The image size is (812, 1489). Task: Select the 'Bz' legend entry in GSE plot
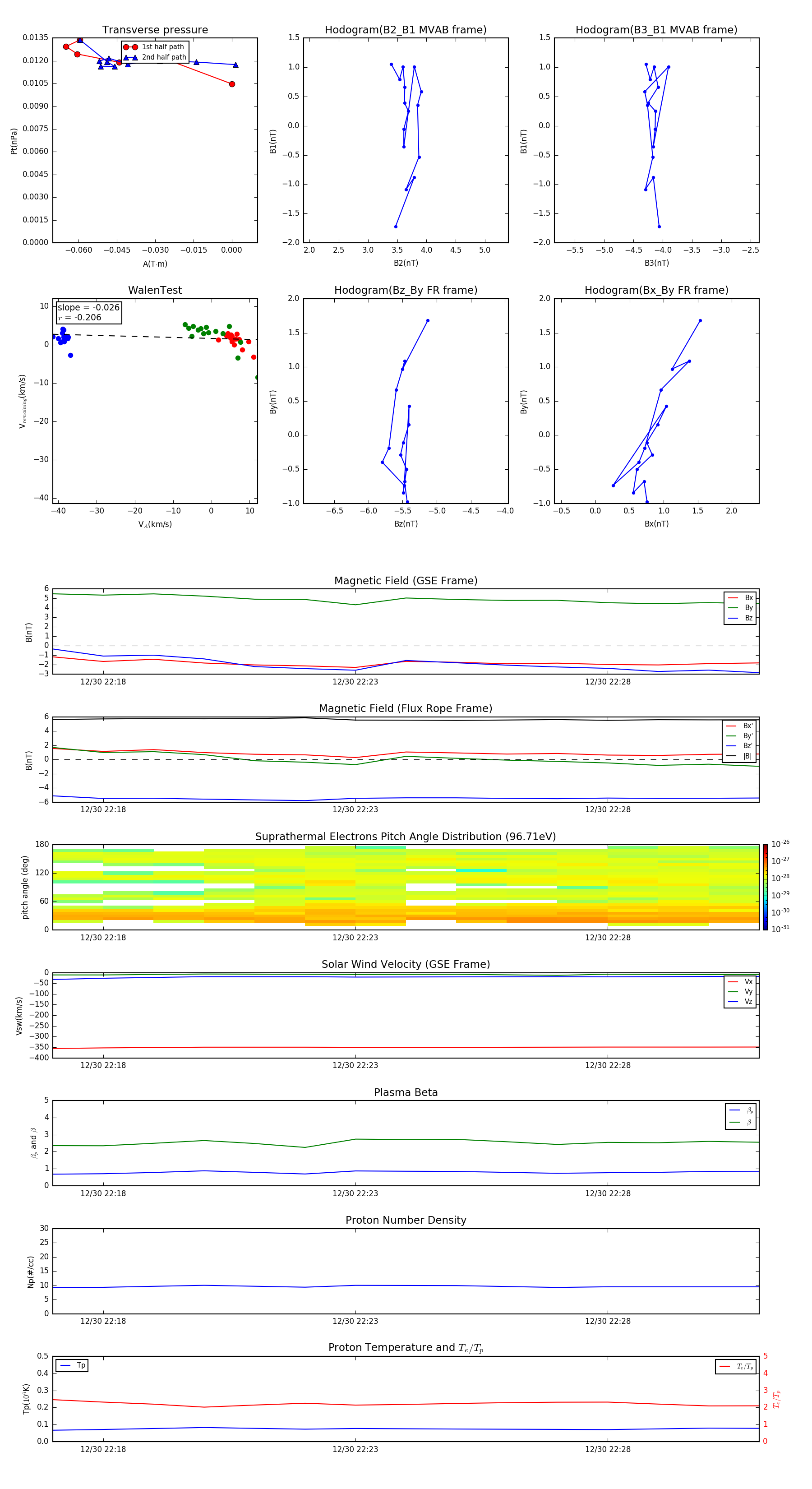740,619
